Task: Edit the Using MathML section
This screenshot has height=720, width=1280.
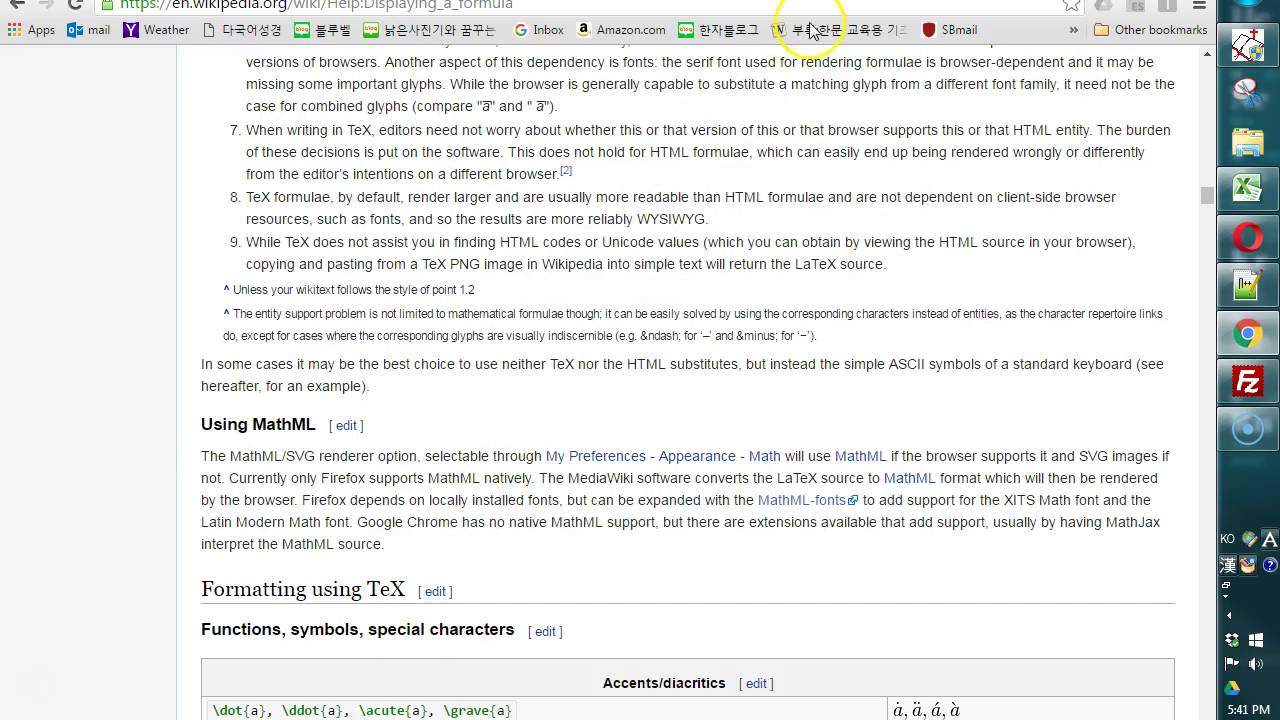Action: click(x=346, y=426)
